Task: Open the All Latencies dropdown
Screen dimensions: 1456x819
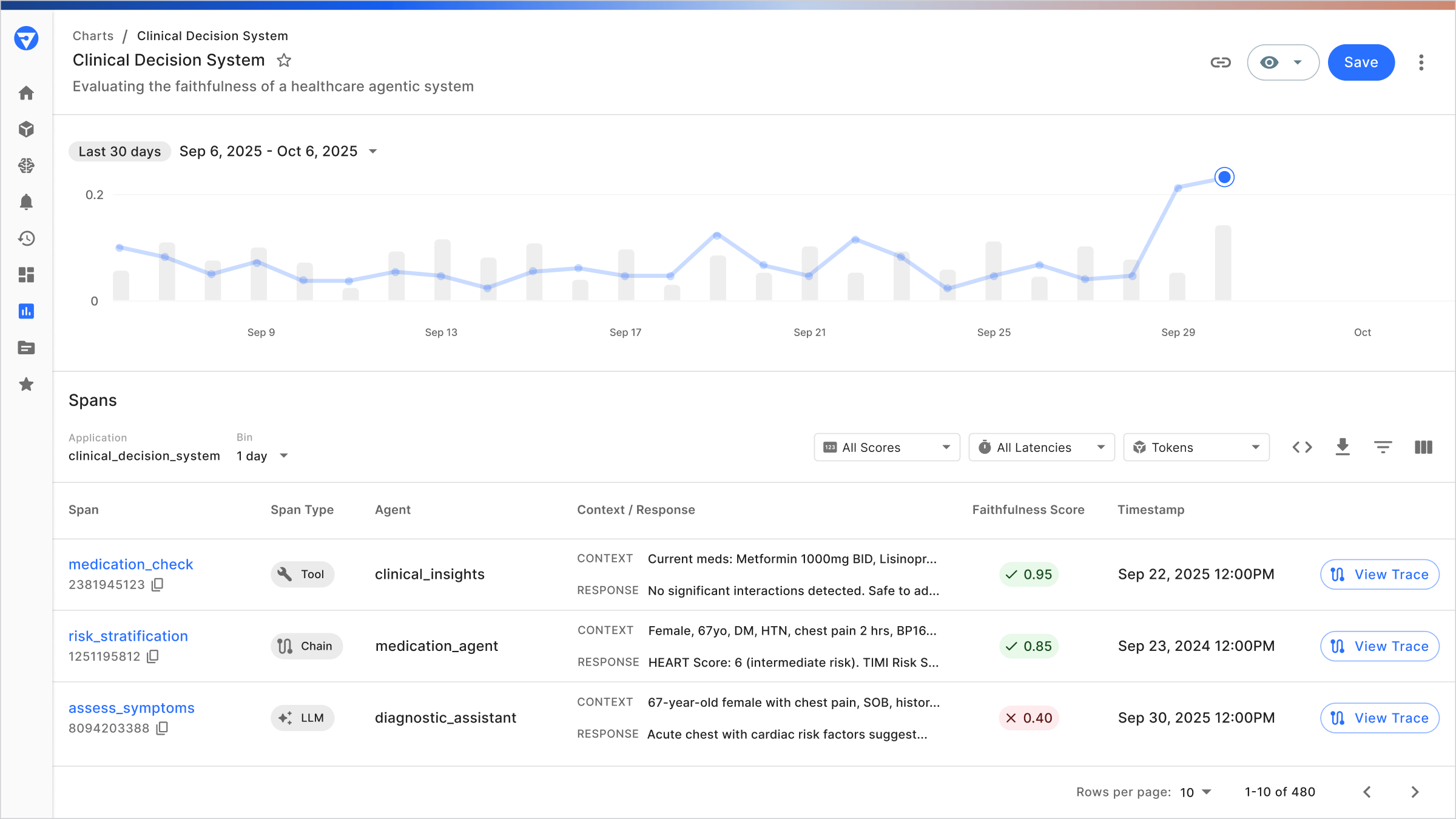Action: coord(1041,447)
